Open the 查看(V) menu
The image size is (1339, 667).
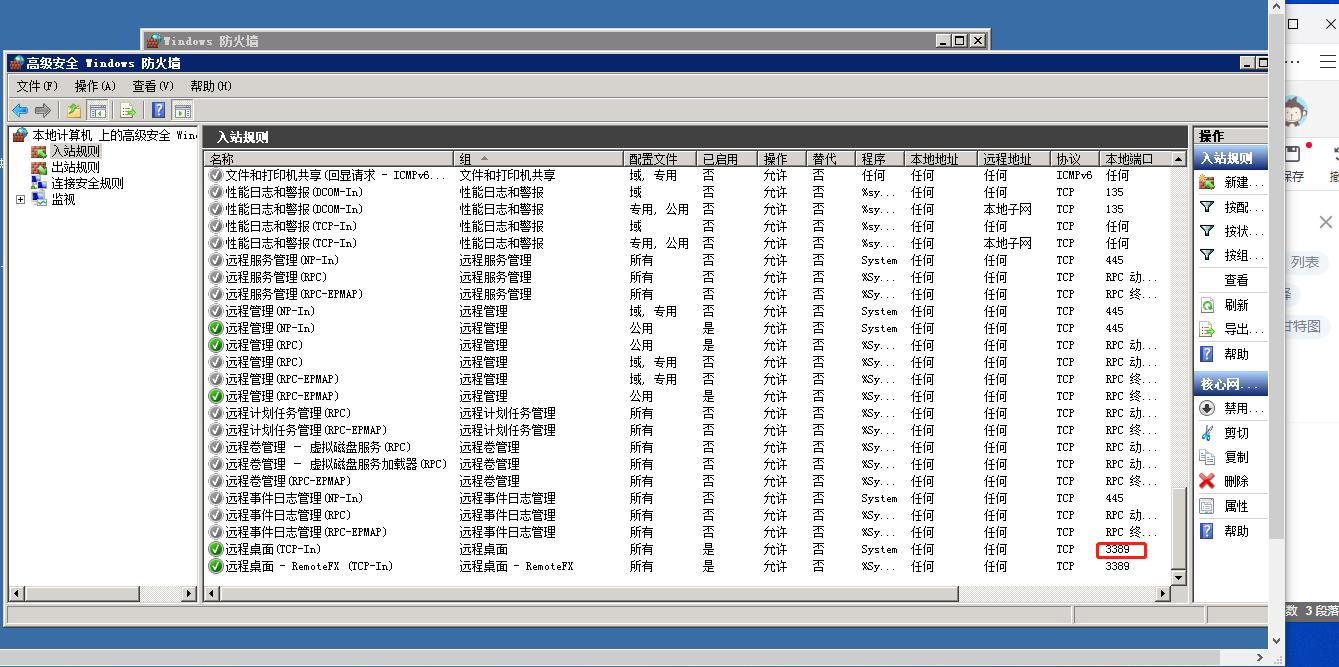(x=153, y=86)
